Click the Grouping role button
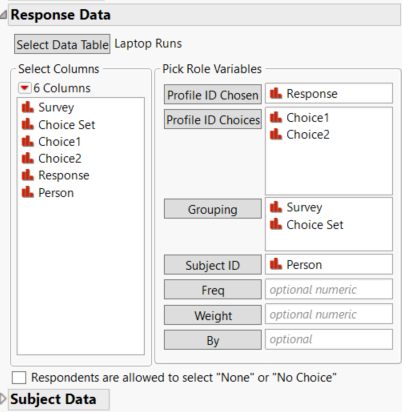Image resolution: width=402 pixels, height=412 pixels. [213, 209]
